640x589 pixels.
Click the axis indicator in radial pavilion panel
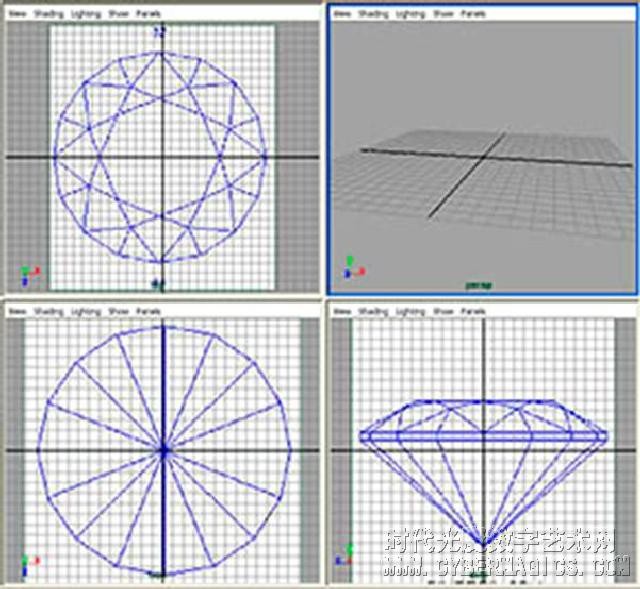click(30, 565)
